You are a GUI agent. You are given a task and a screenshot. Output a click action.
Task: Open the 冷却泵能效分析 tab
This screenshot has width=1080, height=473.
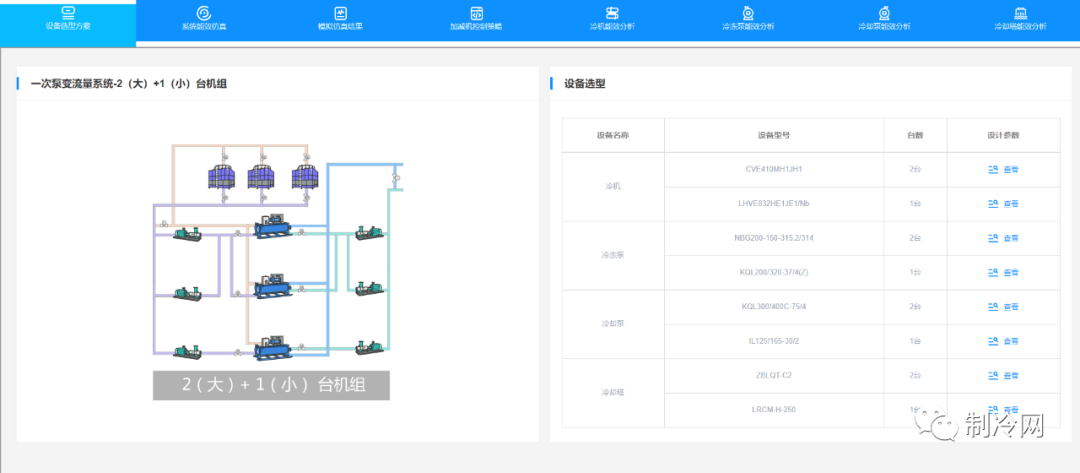click(x=884, y=19)
